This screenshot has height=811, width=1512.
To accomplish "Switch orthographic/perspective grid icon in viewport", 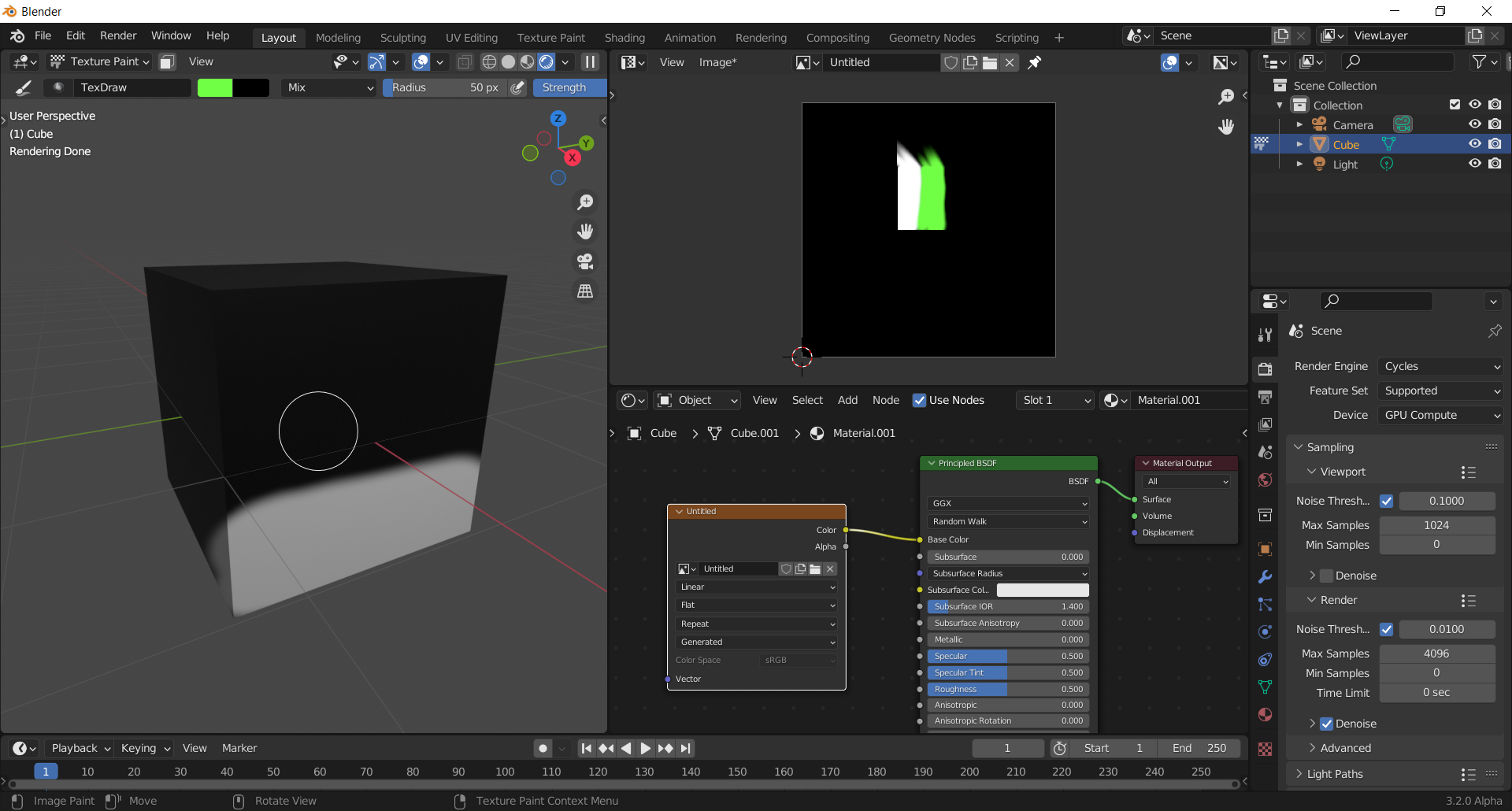I will click(585, 291).
